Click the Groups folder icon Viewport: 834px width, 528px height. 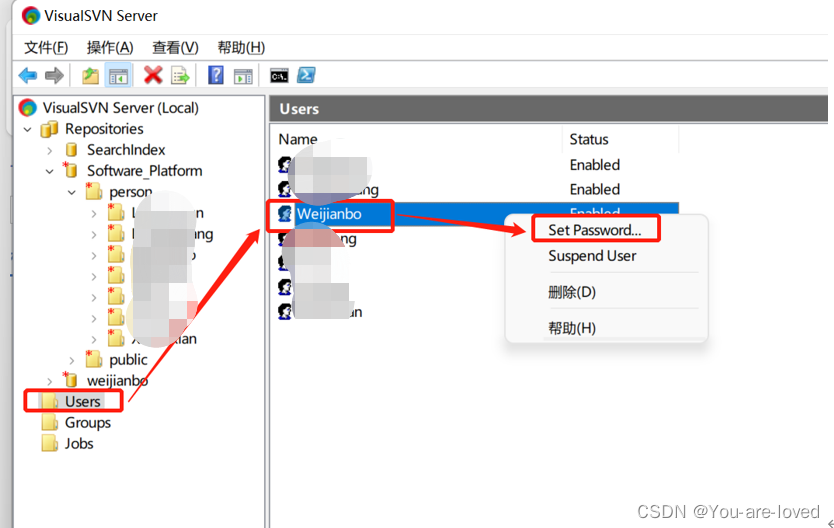[50, 422]
